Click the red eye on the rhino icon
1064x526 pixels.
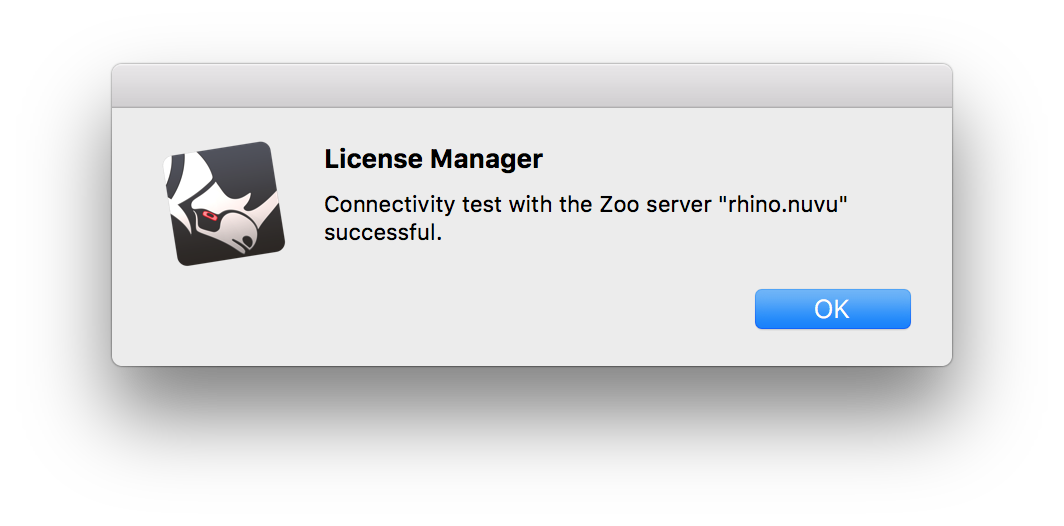(209, 216)
